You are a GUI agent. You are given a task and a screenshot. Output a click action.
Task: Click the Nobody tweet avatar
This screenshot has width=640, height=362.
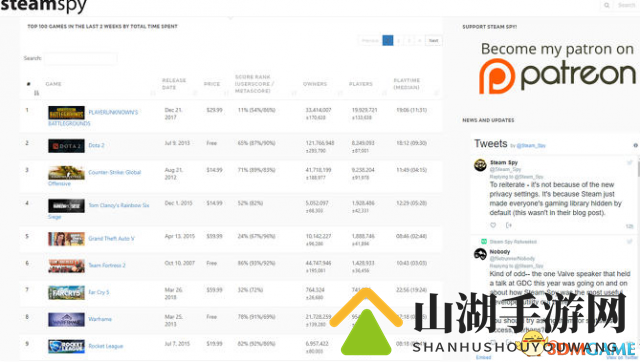(480, 254)
